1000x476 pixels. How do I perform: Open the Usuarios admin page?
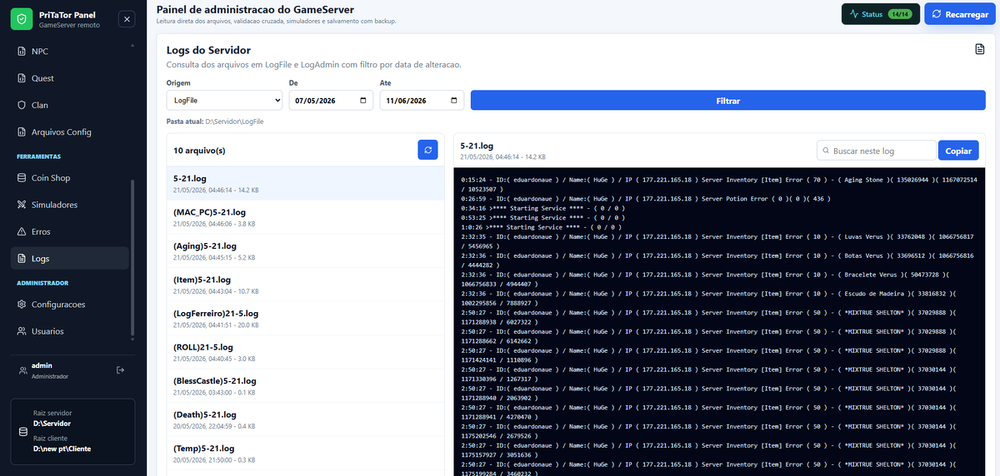pos(70,331)
